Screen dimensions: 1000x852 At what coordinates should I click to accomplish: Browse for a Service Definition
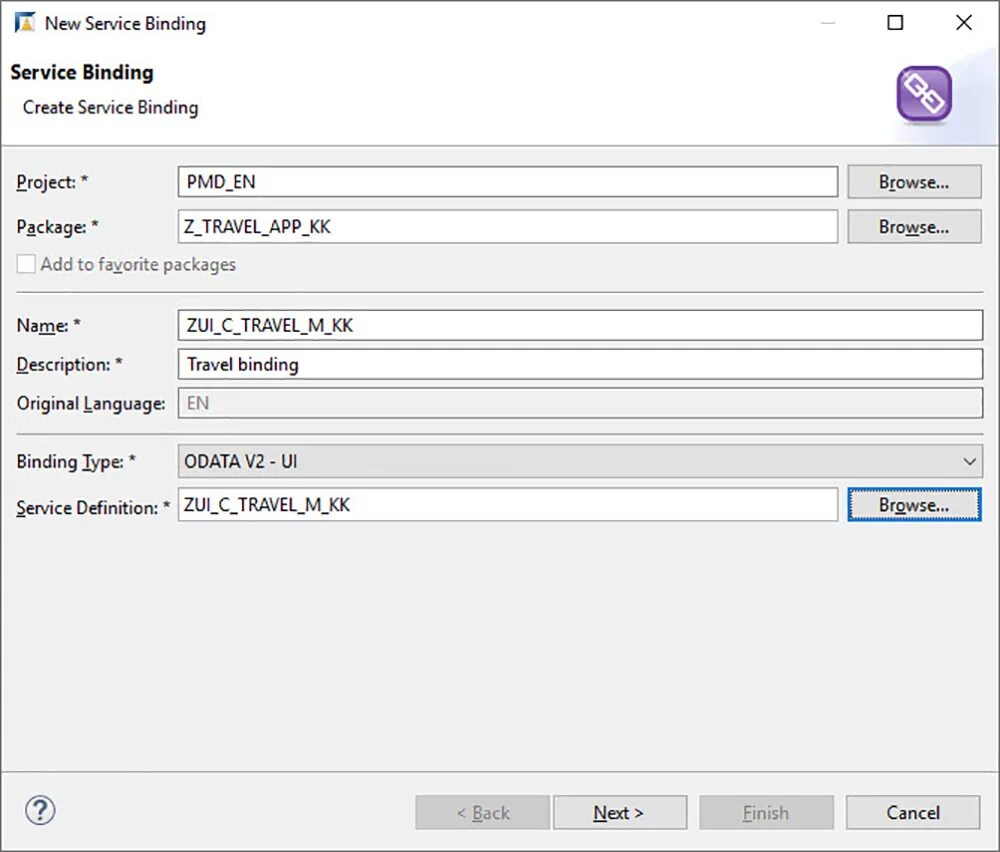pyautogui.click(x=914, y=504)
